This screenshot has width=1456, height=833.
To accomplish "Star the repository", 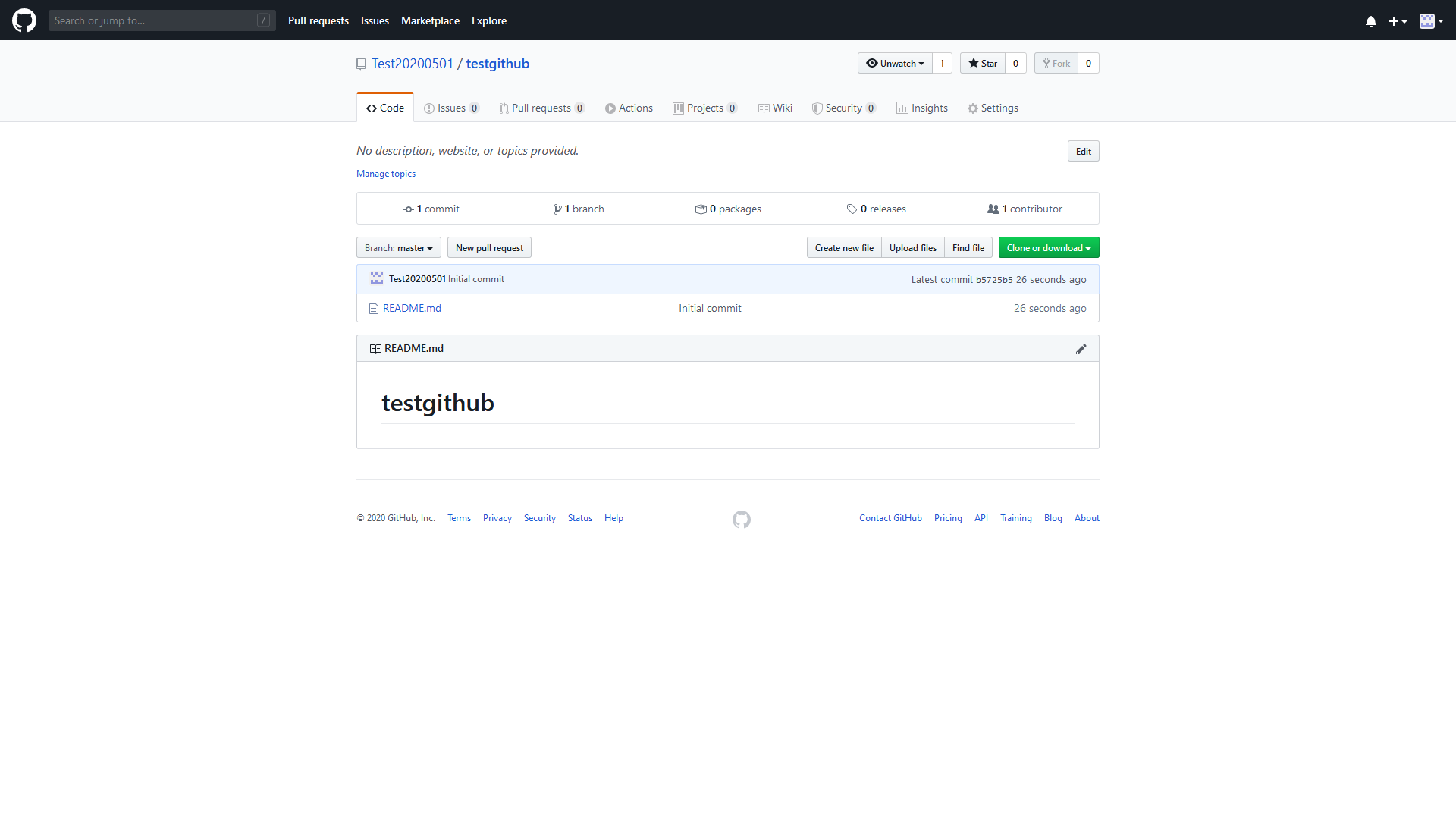I will (x=983, y=63).
